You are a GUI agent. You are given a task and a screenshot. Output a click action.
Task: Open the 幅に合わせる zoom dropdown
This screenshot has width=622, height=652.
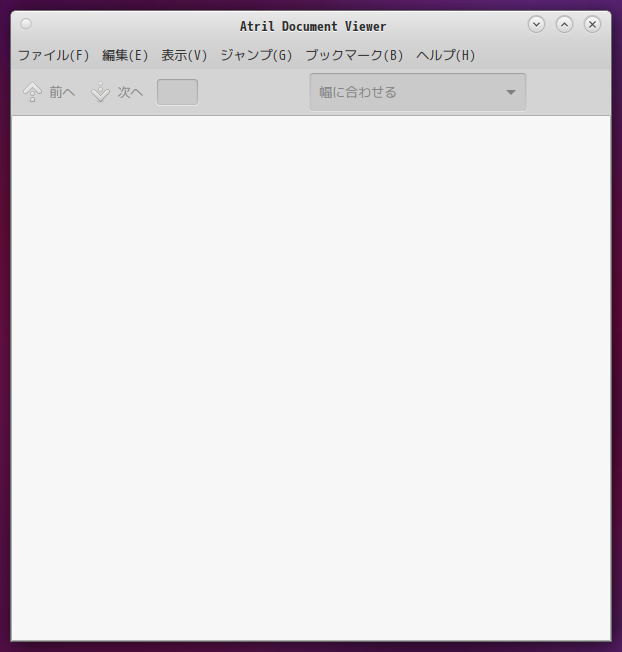click(418, 92)
